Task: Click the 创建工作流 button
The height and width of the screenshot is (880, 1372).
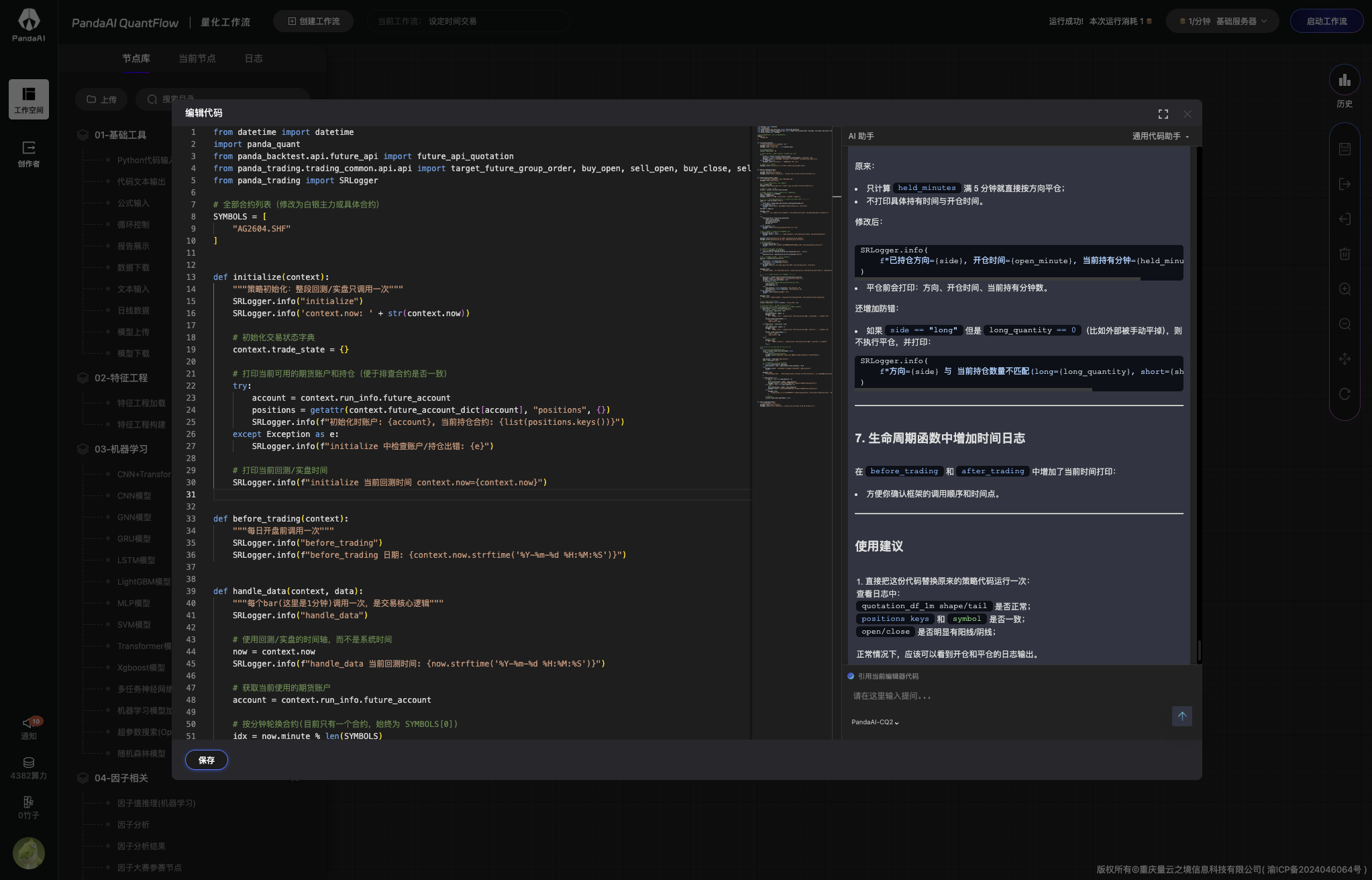Action: click(313, 21)
